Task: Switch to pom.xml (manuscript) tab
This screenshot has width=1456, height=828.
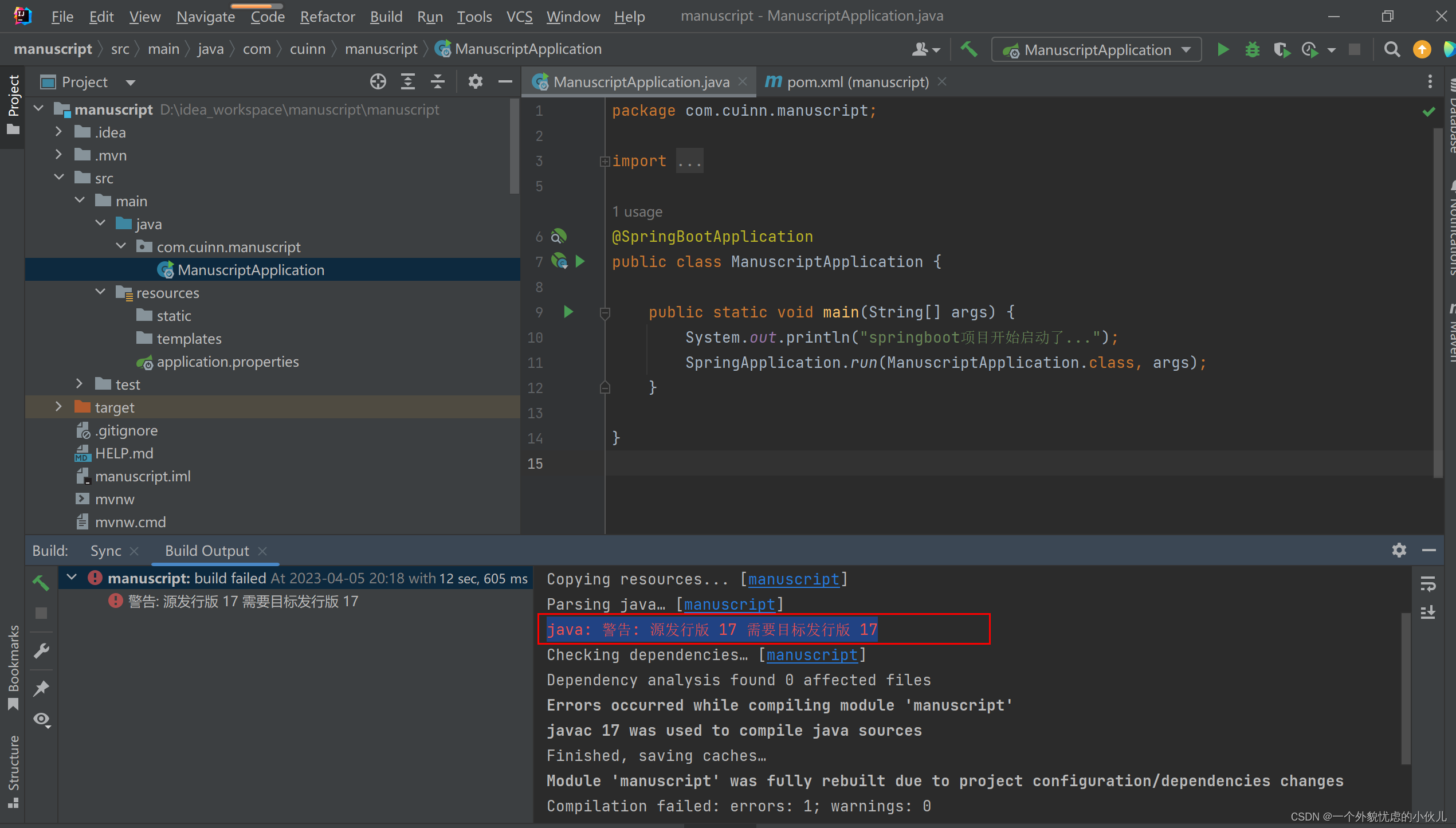Action: point(857,82)
